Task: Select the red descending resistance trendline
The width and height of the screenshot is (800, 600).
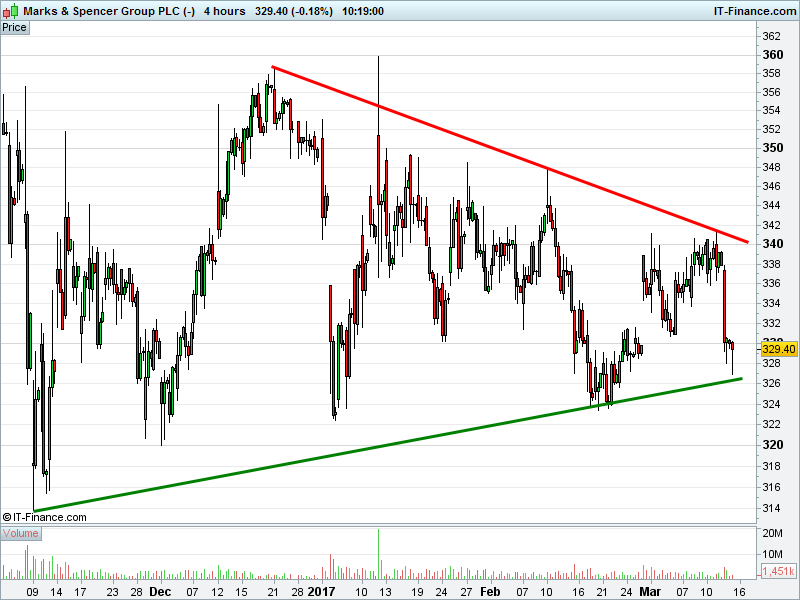Action: pyautogui.click(x=510, y=155)
